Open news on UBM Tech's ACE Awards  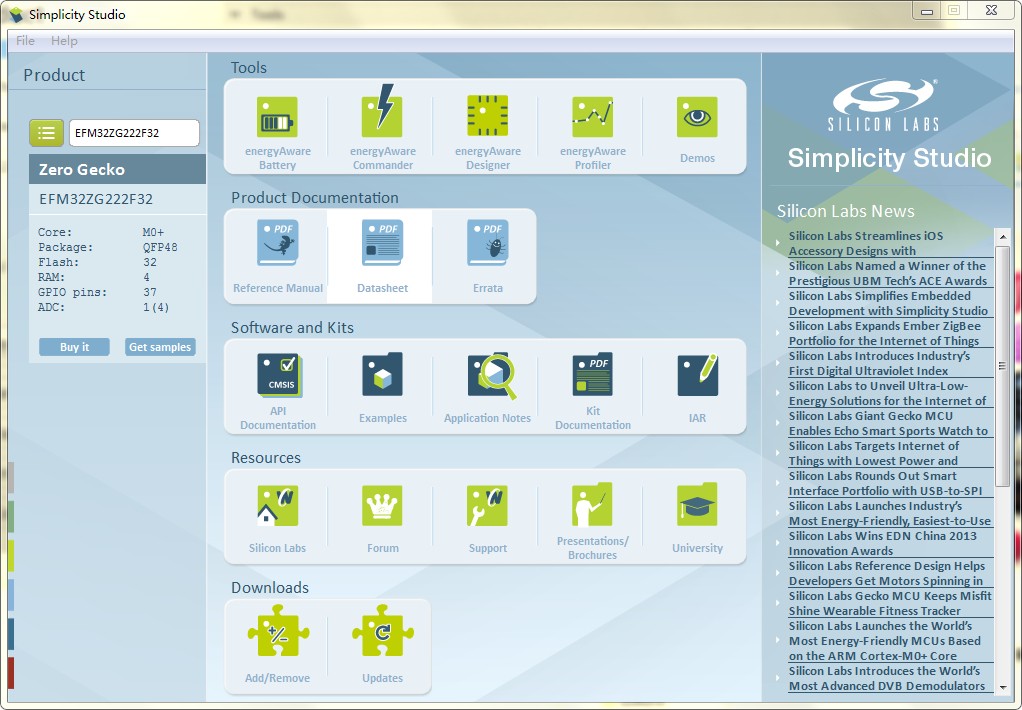click(x=888, y=273)
